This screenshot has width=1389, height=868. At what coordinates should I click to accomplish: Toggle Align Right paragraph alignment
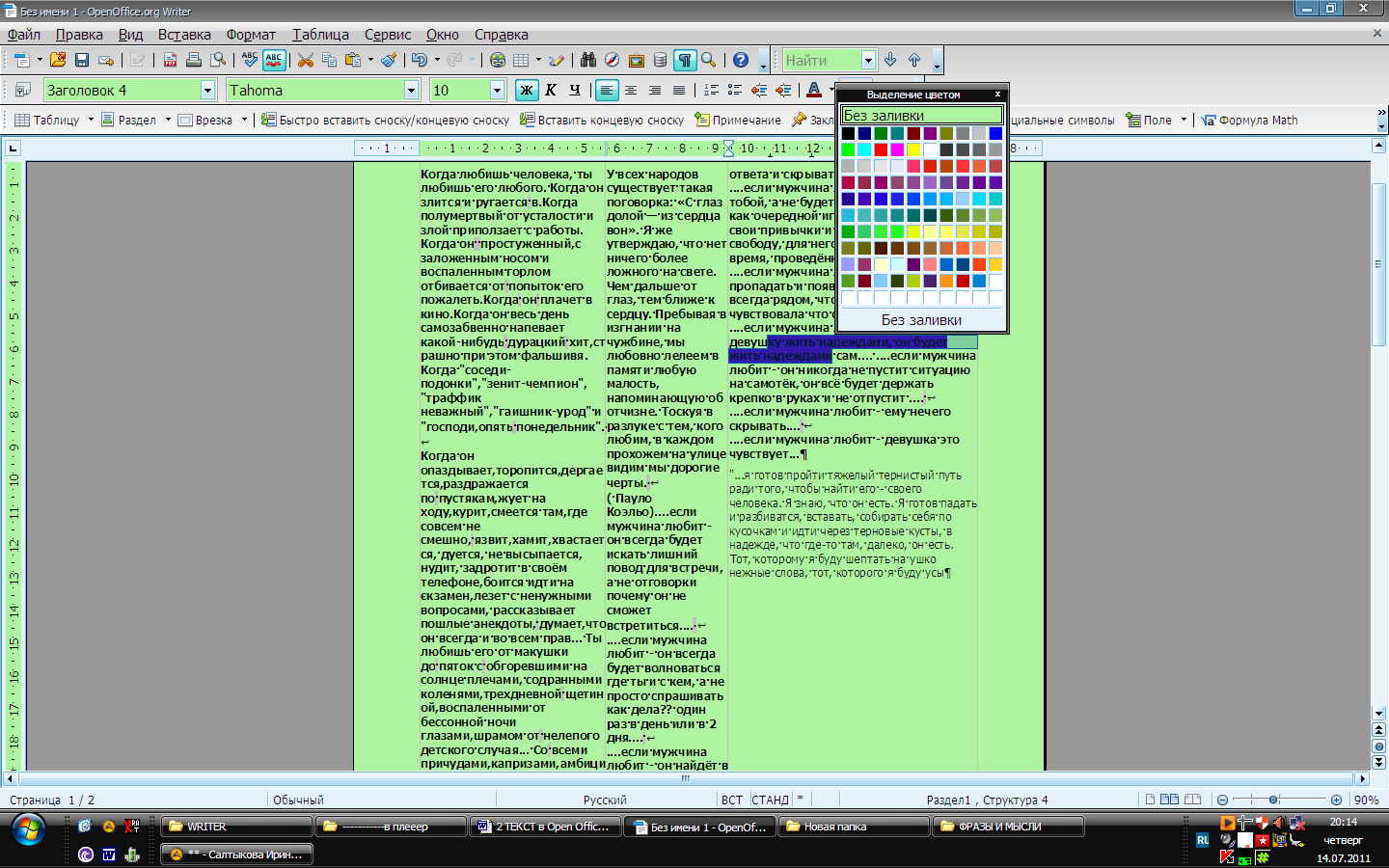pyautogui.click(x=655, y=90)
